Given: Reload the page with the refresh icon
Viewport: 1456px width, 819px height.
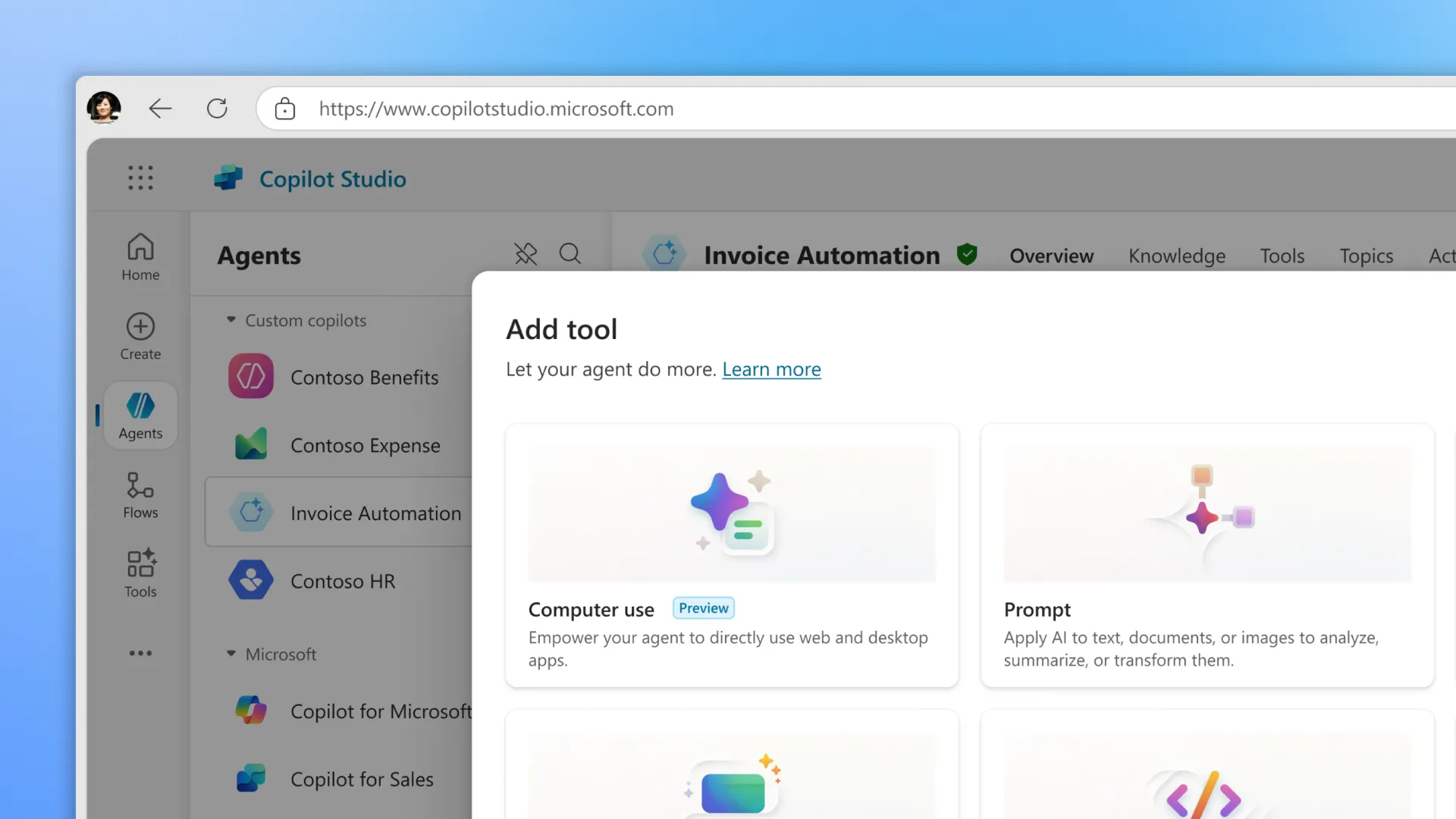Looking at the screenshot, I should (x=218, y=108).
